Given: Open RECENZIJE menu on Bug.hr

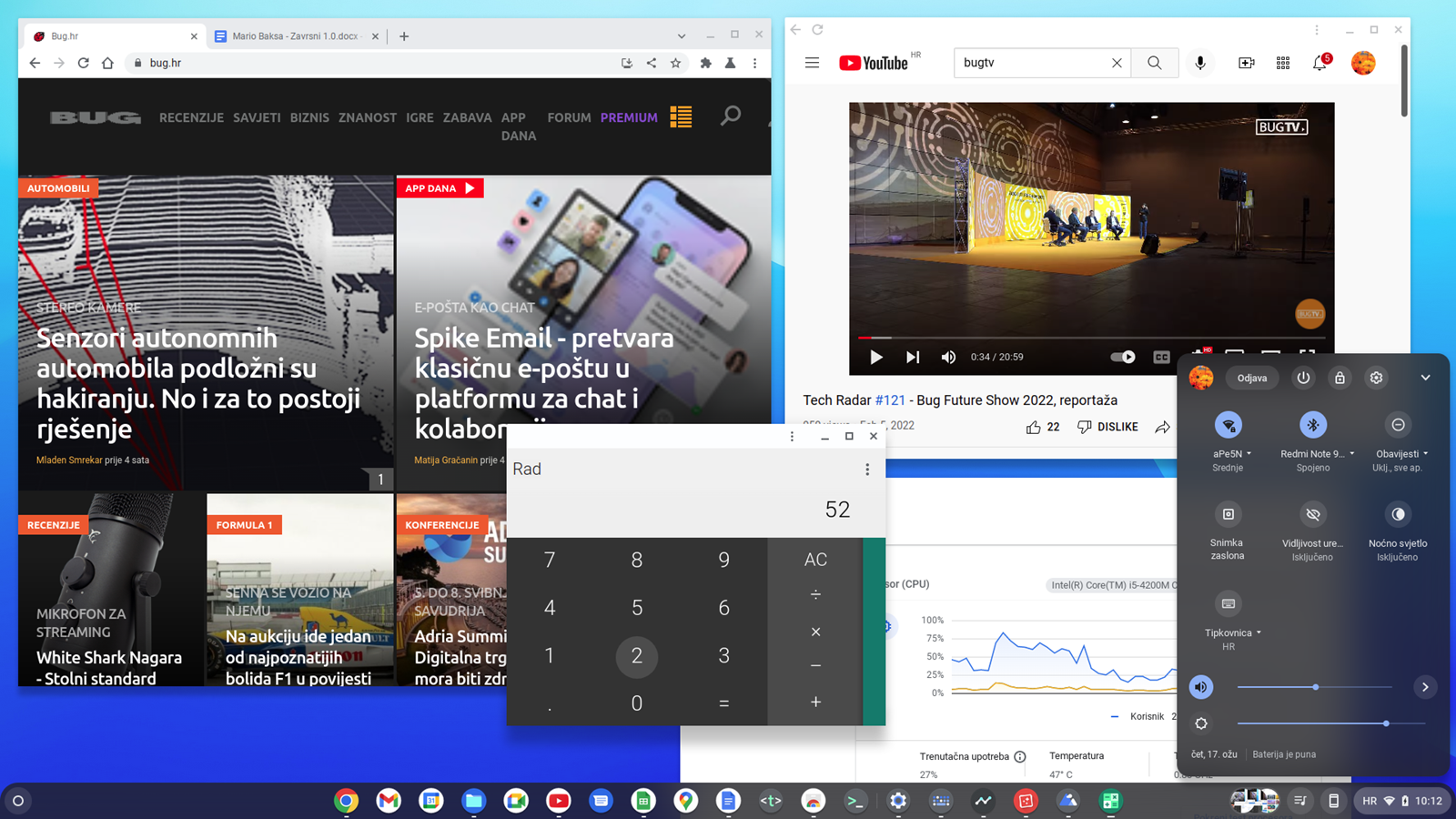Looking at the screenshot, I should pyautogui.click(x=191, y=117).
